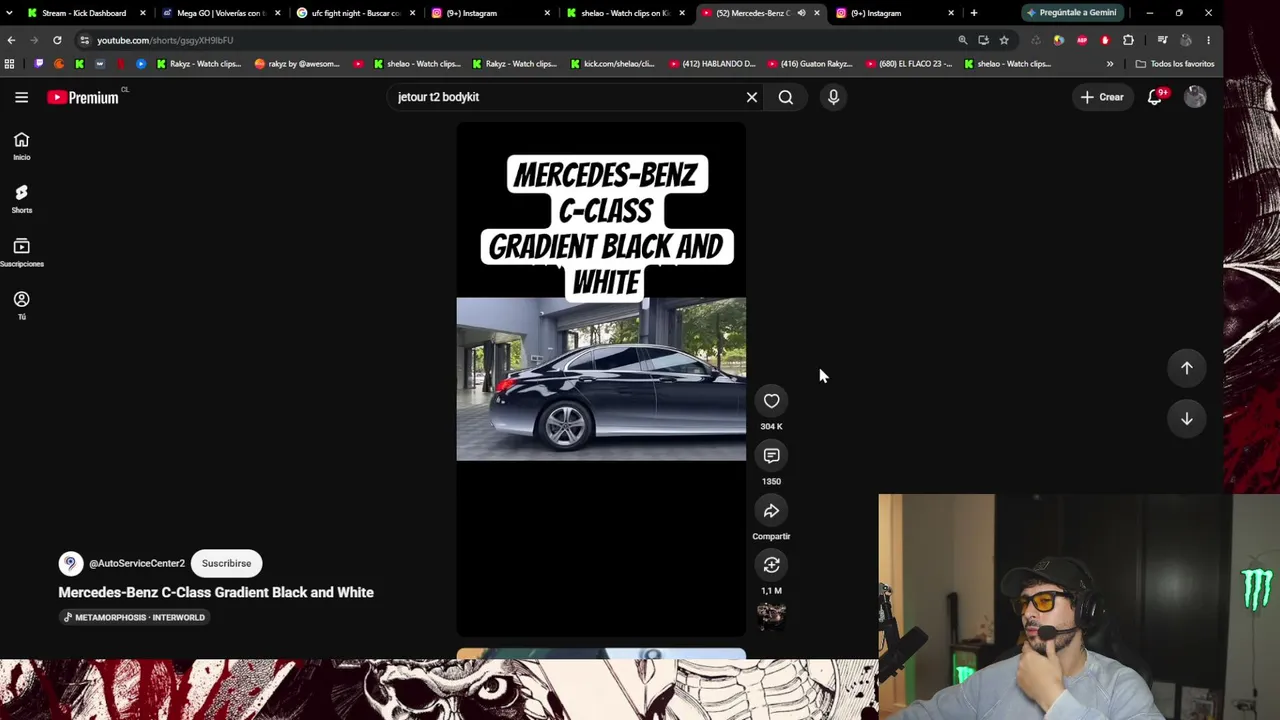
Task: Open the YouTube notifications bell
Action: coord(1155,97)
